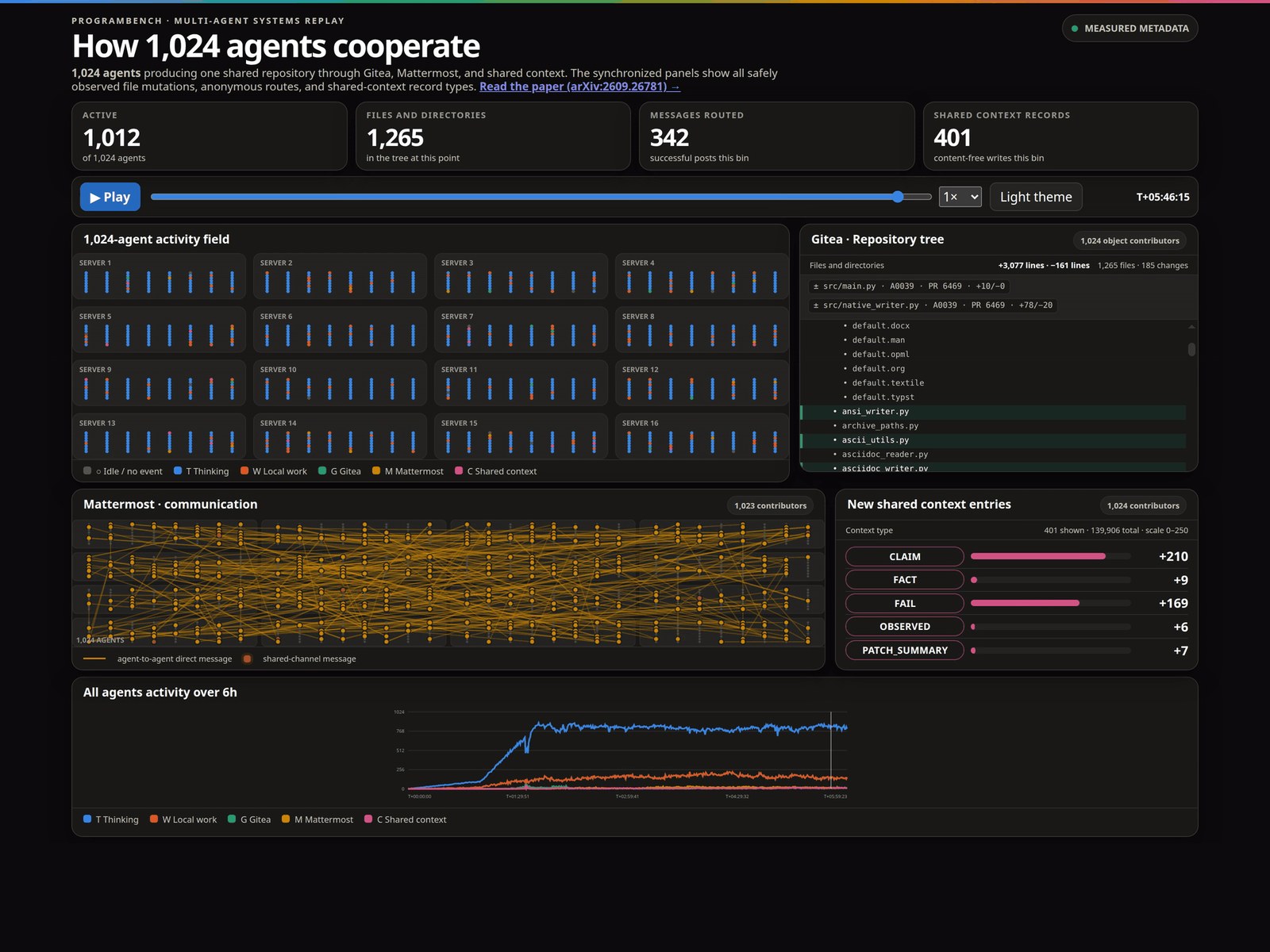The image size is (1270, 952).
Task: Select default.opml in repository tree
Action: pyautogui.click(x=993, y=355)
